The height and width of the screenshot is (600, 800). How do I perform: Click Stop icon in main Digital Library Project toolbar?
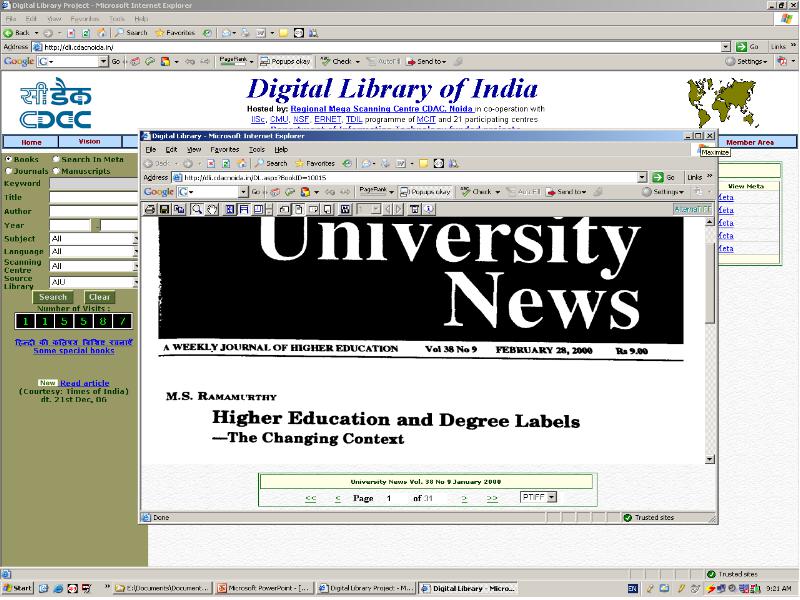pos(71,33)
